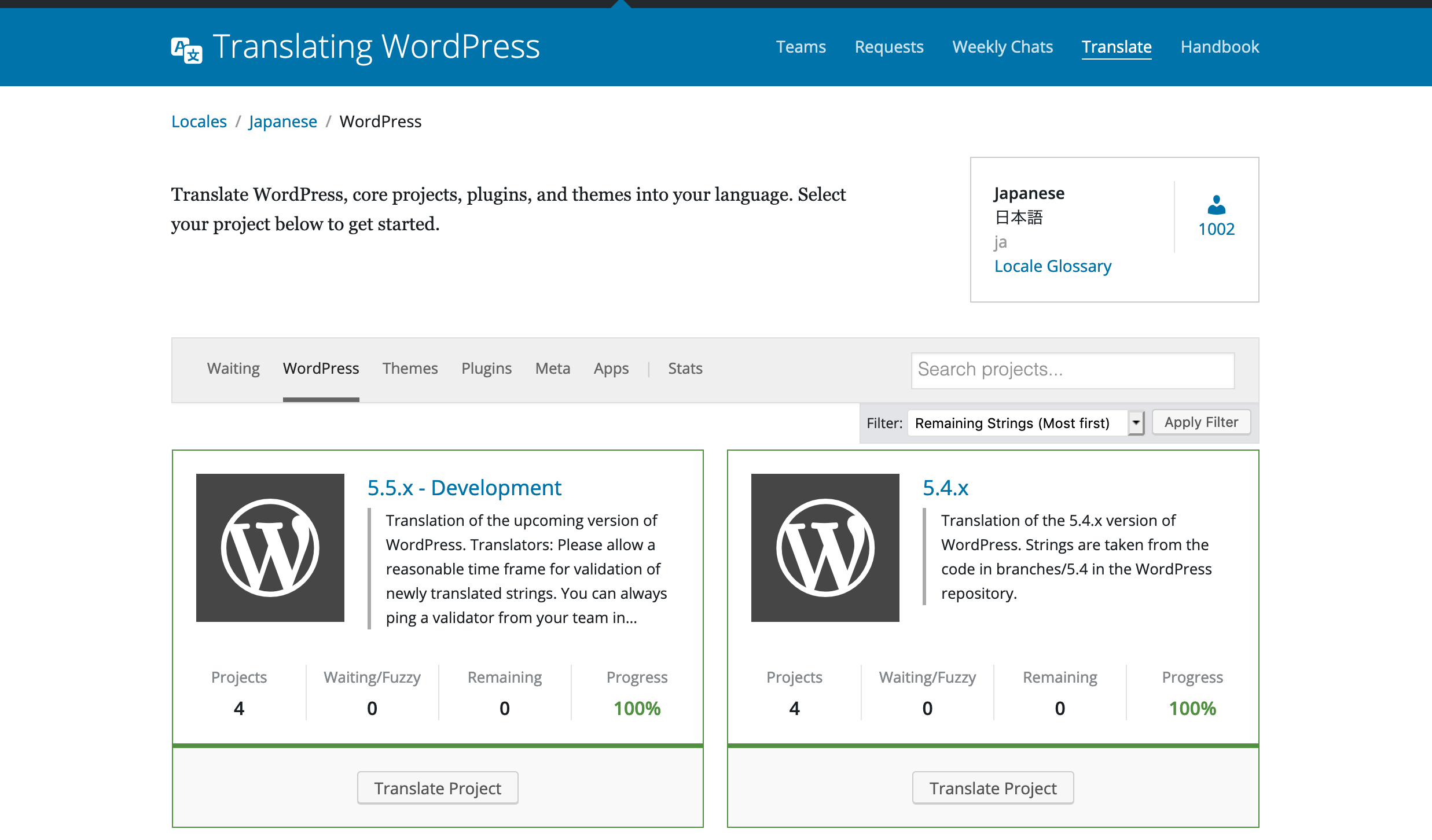This screenshot has width=1432, height=840.
Task: Click the Translating WordPress translate logo icon
Action: (x=186, y=50)
